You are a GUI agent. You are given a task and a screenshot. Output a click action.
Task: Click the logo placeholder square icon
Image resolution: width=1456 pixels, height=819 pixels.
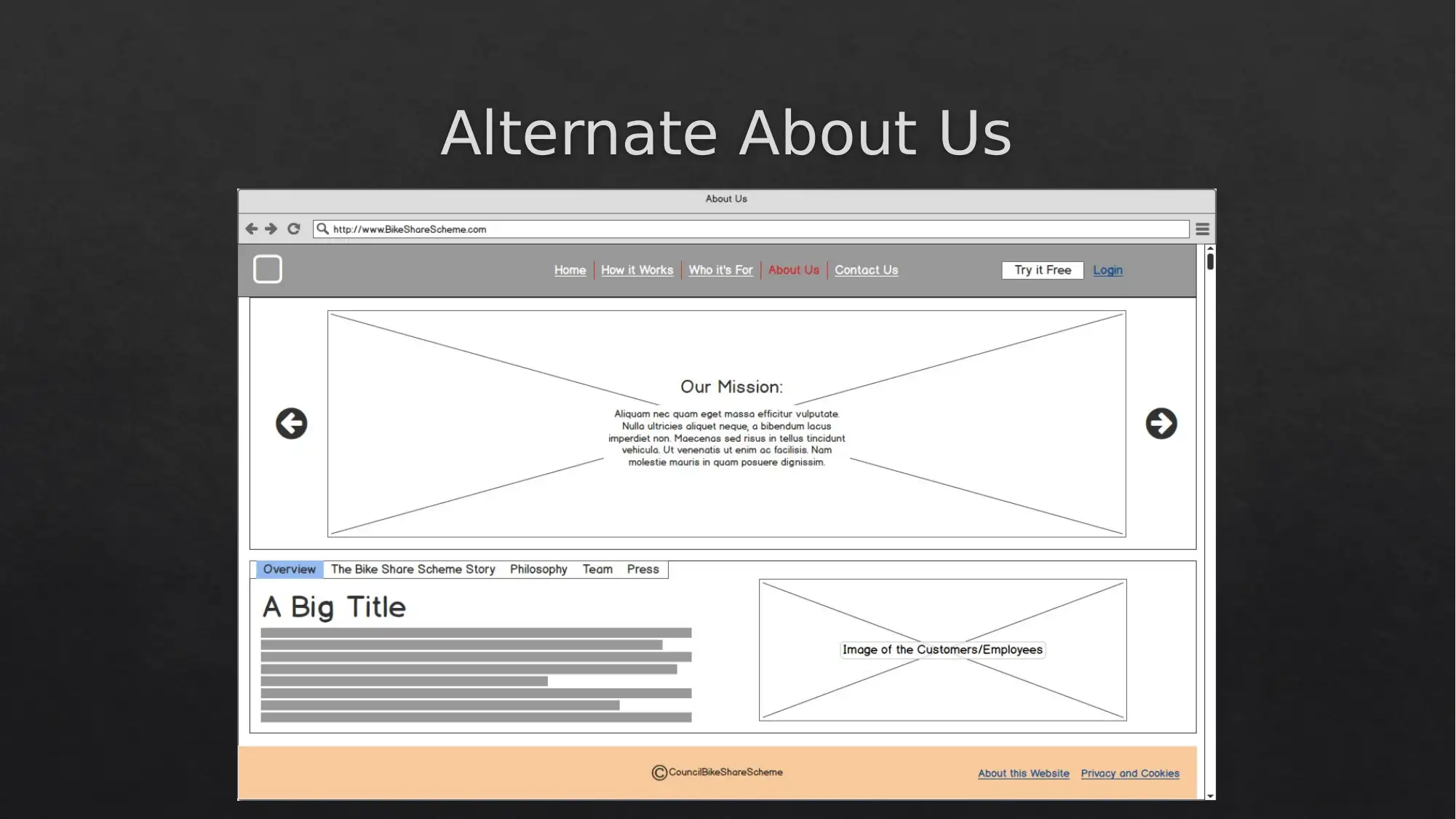(267, 269)
